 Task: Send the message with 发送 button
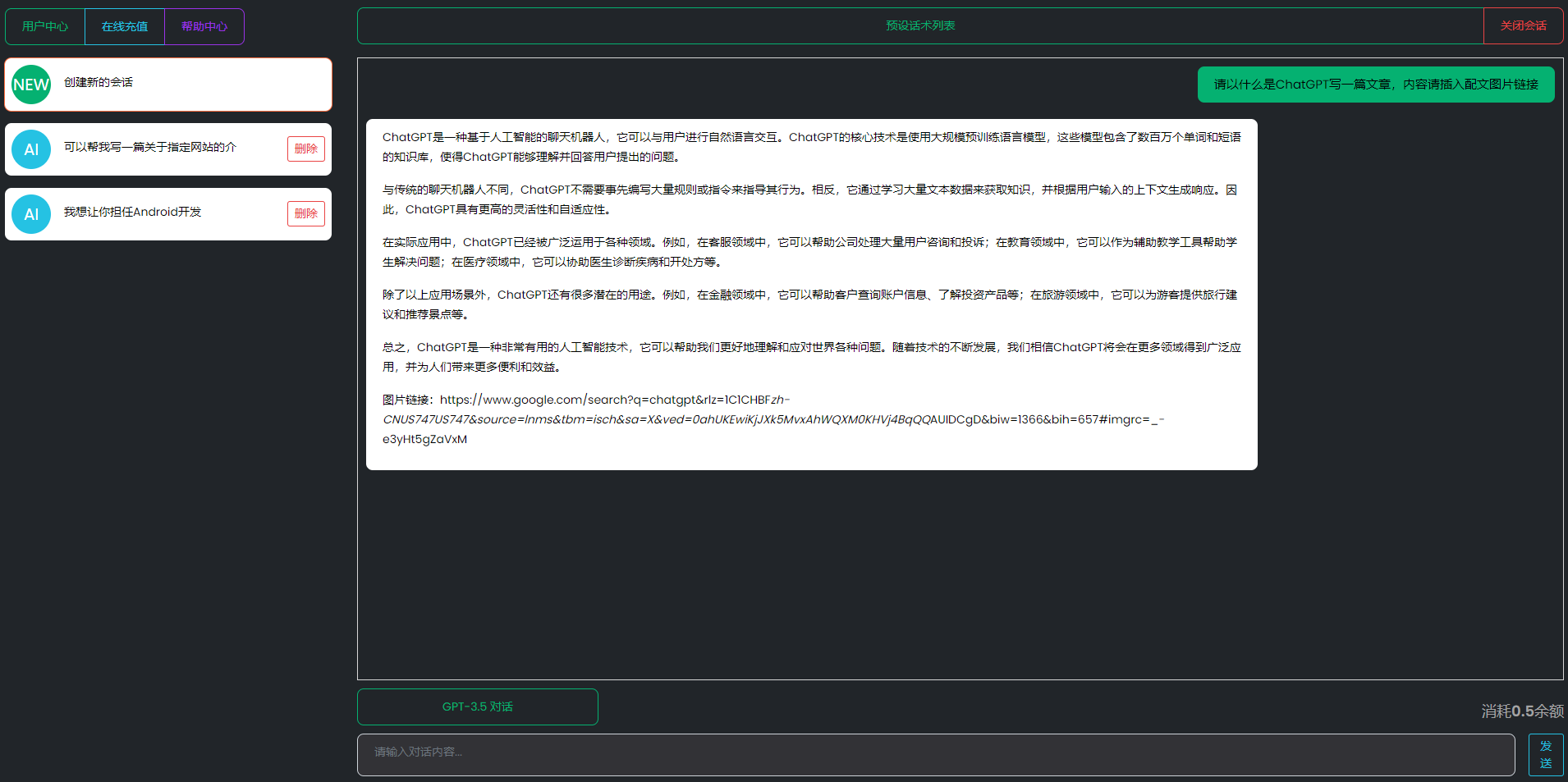tap(1546, 755)
